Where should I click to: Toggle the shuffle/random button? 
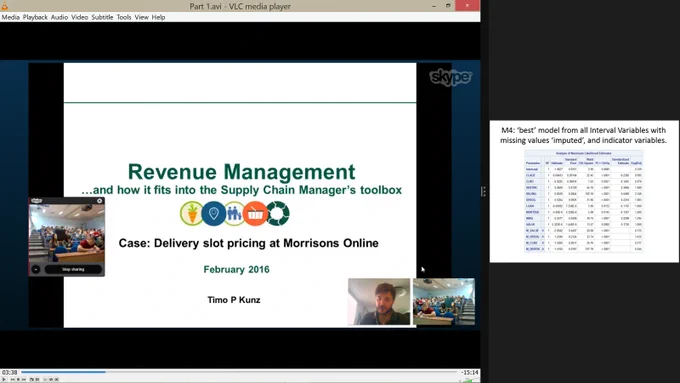click(56, 380)
